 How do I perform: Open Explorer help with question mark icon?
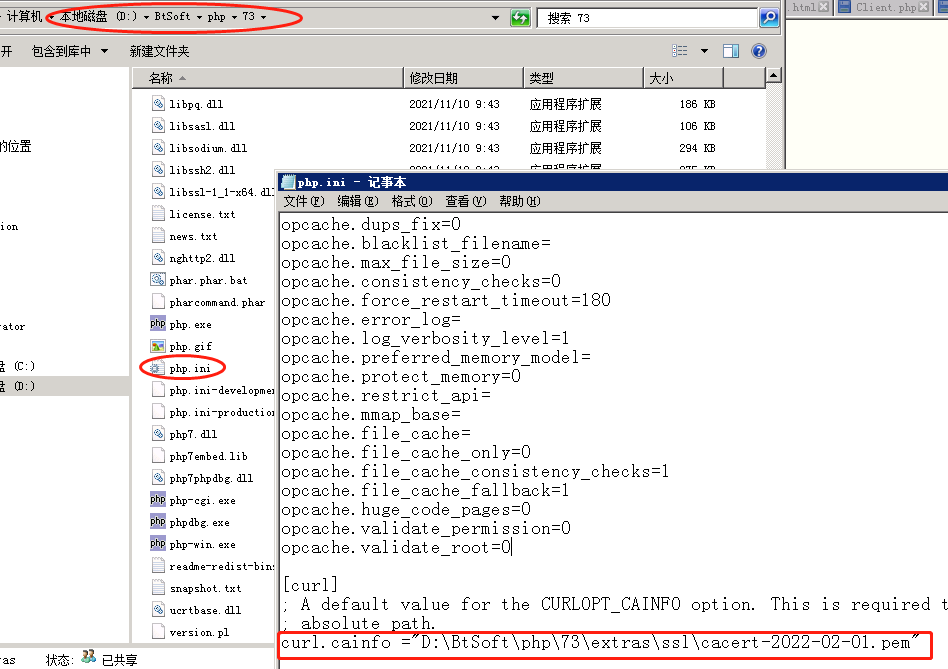click(759, 51)
